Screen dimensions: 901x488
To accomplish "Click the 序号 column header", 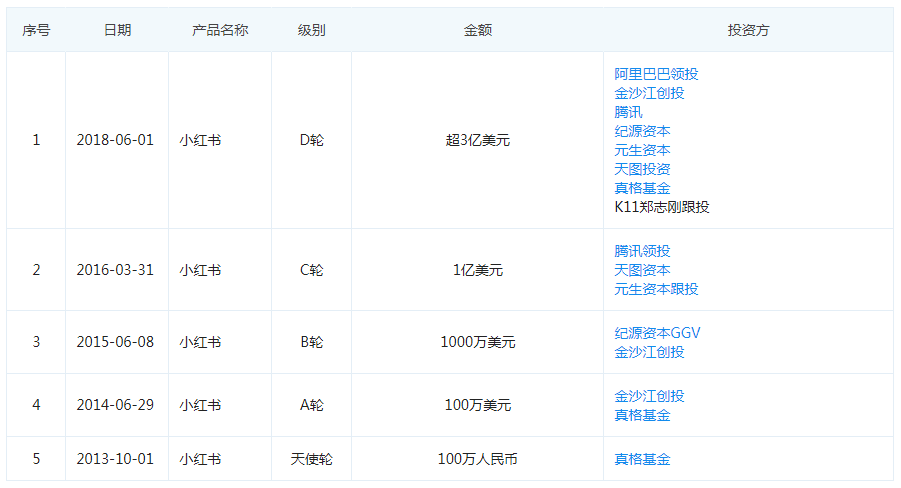I will tap(36, 30).
